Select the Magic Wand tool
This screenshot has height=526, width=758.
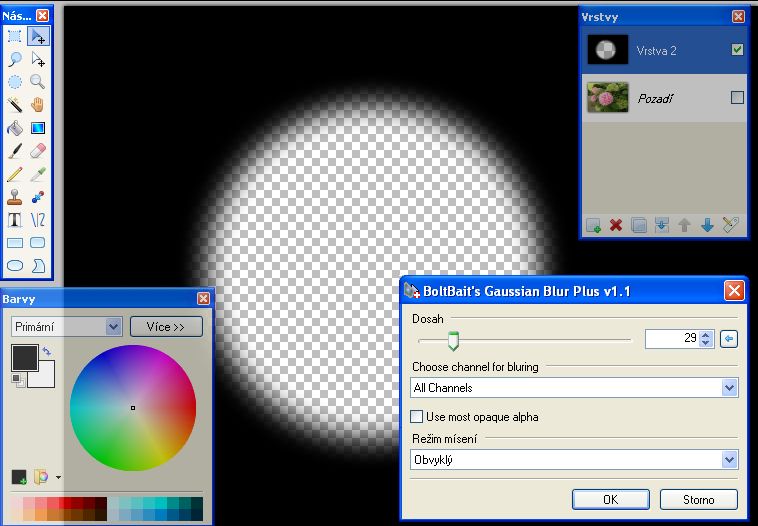coord(15,104)
